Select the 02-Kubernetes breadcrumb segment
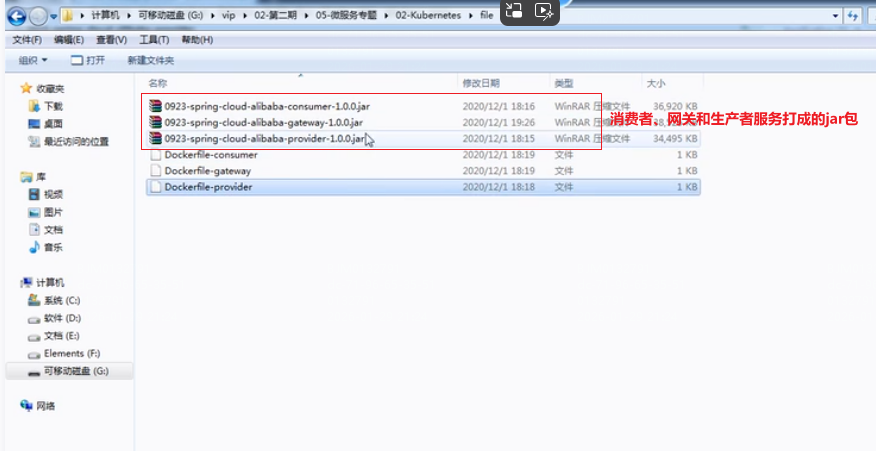The image size is (876, 451). click(x=429, y=15)
